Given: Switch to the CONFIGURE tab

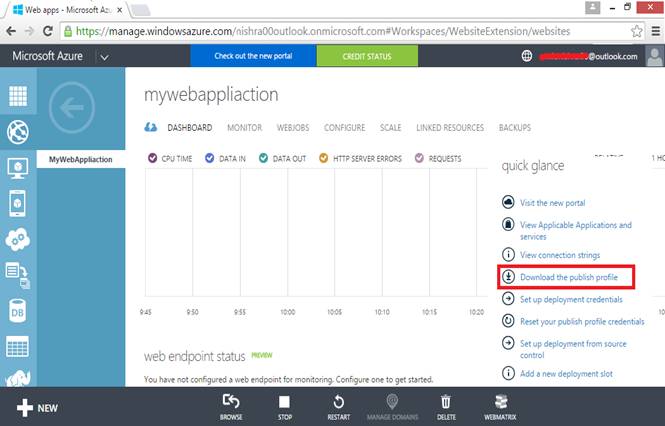Looking at the screenshot, I should pos(345,128).
